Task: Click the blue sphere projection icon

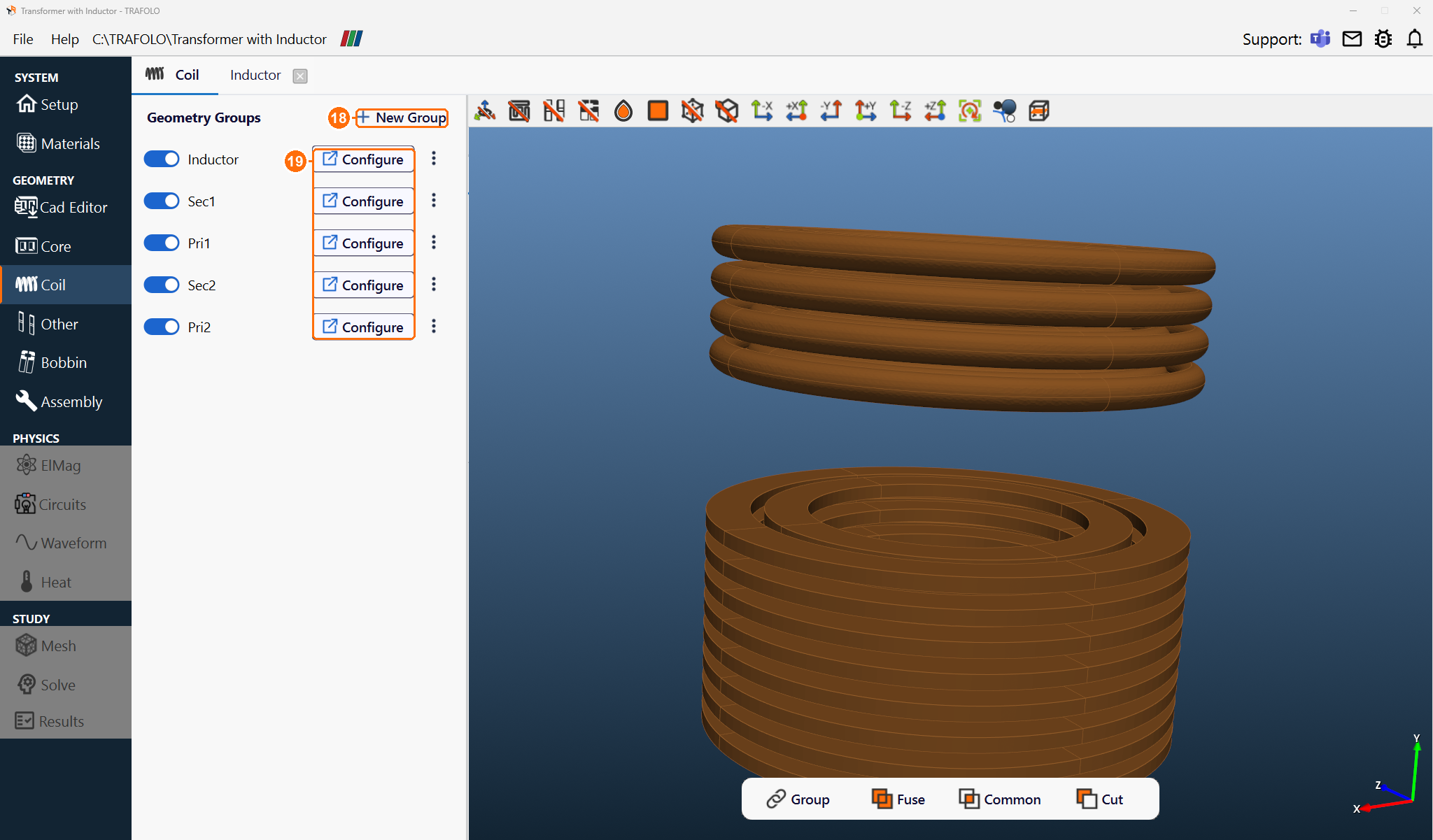Action: [x=1004, y=111]
